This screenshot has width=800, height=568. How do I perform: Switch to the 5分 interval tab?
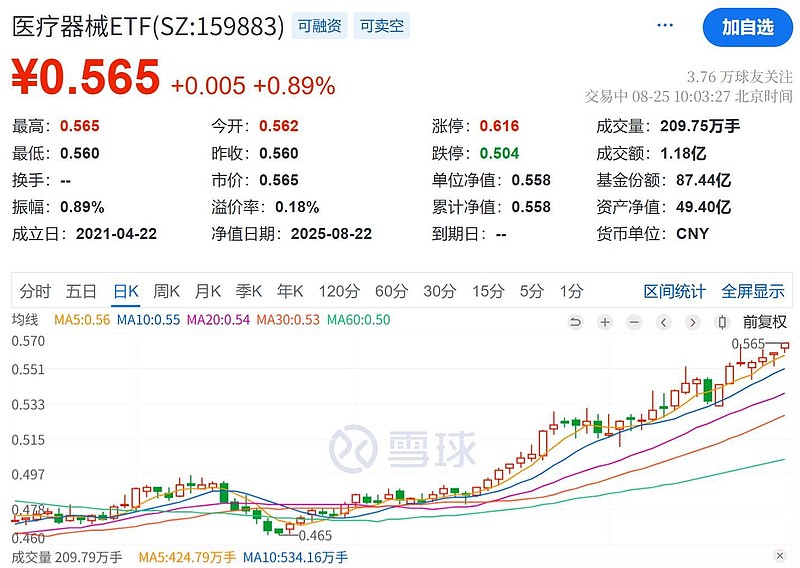[x=532, y=291]
